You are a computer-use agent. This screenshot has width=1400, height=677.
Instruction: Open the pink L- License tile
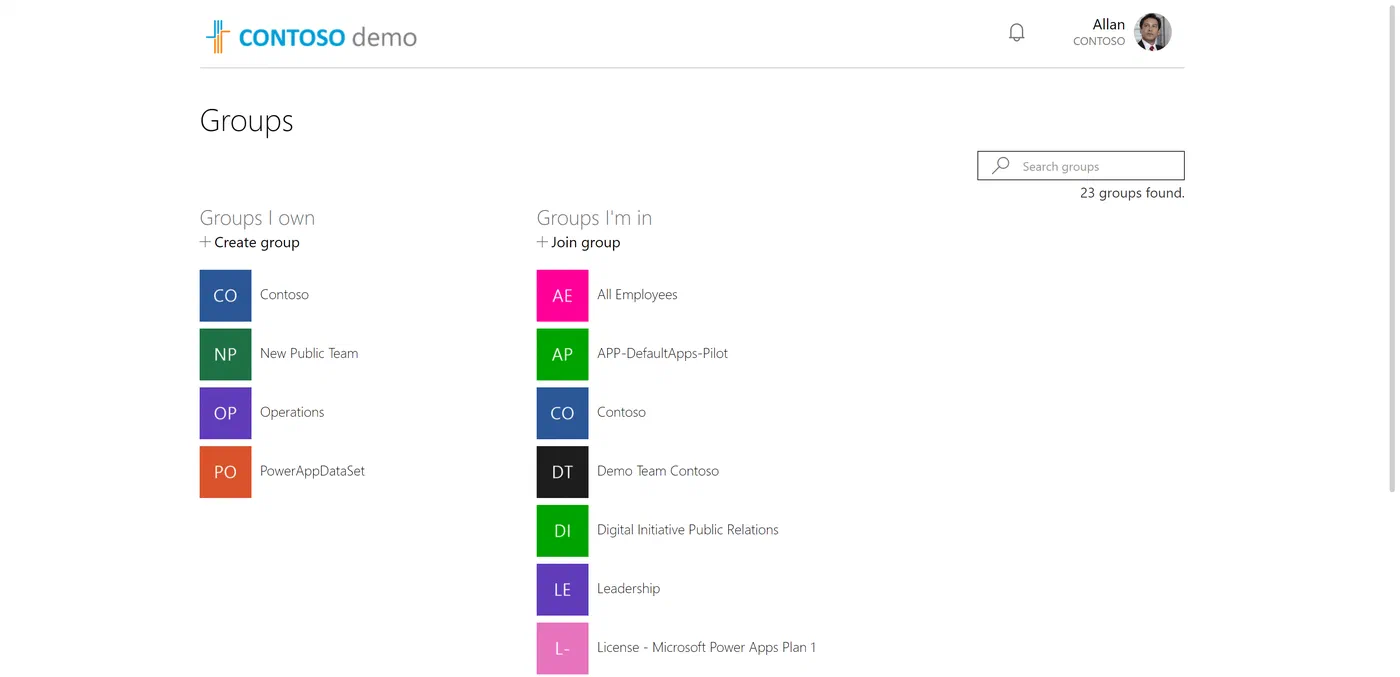point(562,648)
